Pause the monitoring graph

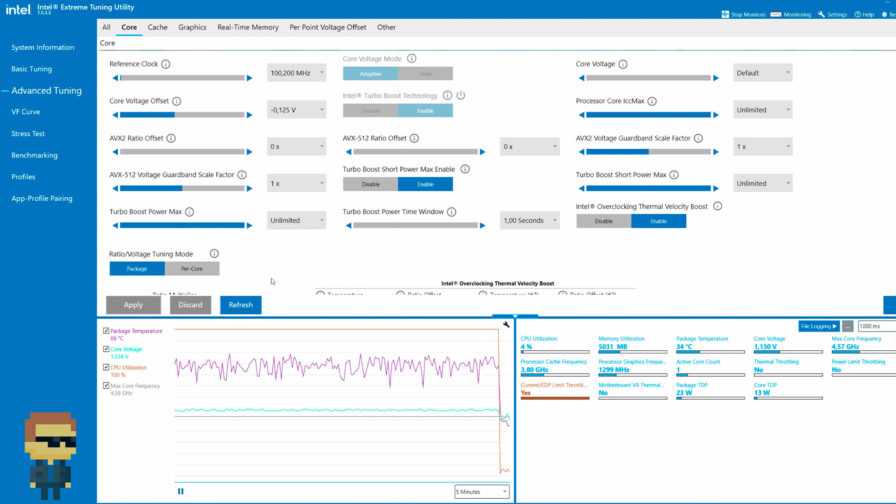[181, 491]
